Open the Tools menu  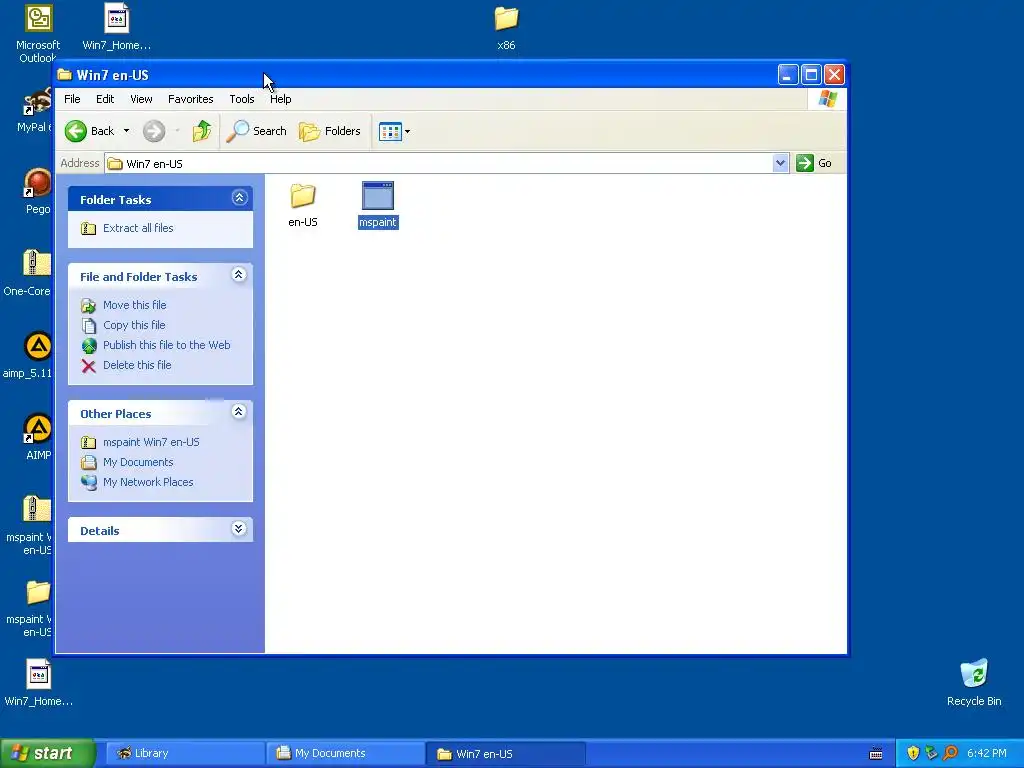pyautogui.click(x=242, y=99)
